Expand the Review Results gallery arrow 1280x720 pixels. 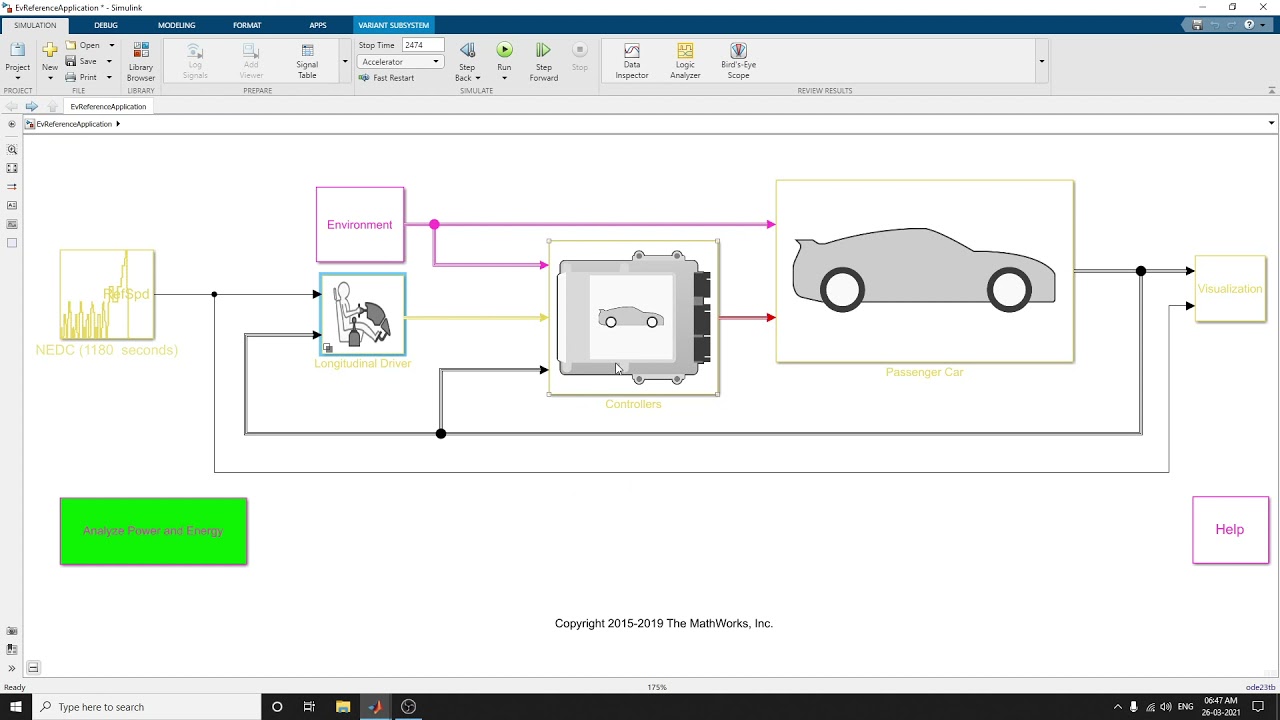click(x=1041, y=62)
